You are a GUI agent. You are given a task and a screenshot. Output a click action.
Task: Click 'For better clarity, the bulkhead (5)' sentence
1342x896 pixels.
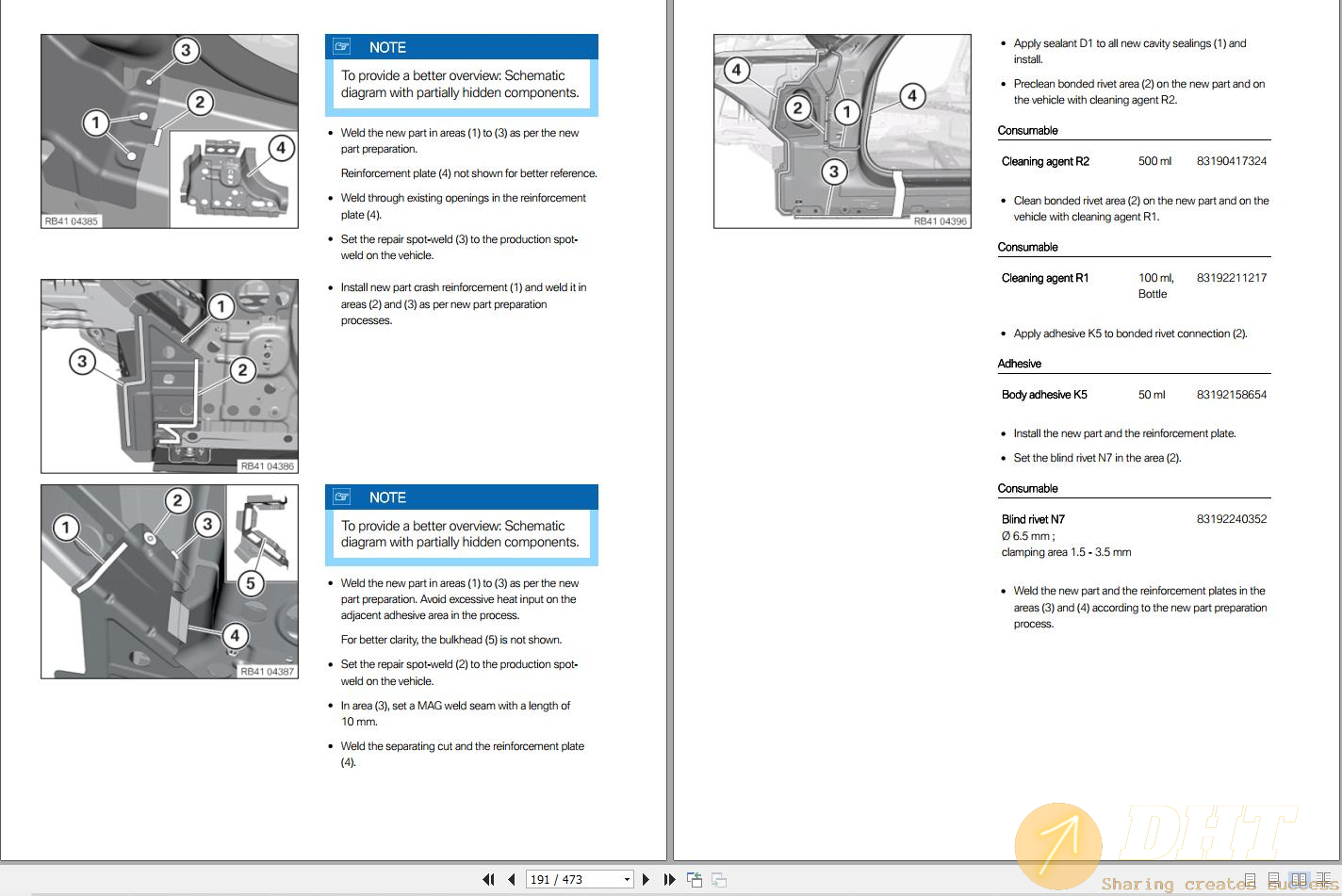tap(451, 640)
